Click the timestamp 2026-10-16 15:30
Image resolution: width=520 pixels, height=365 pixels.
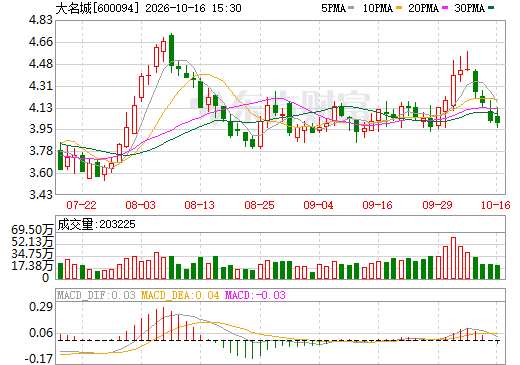click(193, 8)
